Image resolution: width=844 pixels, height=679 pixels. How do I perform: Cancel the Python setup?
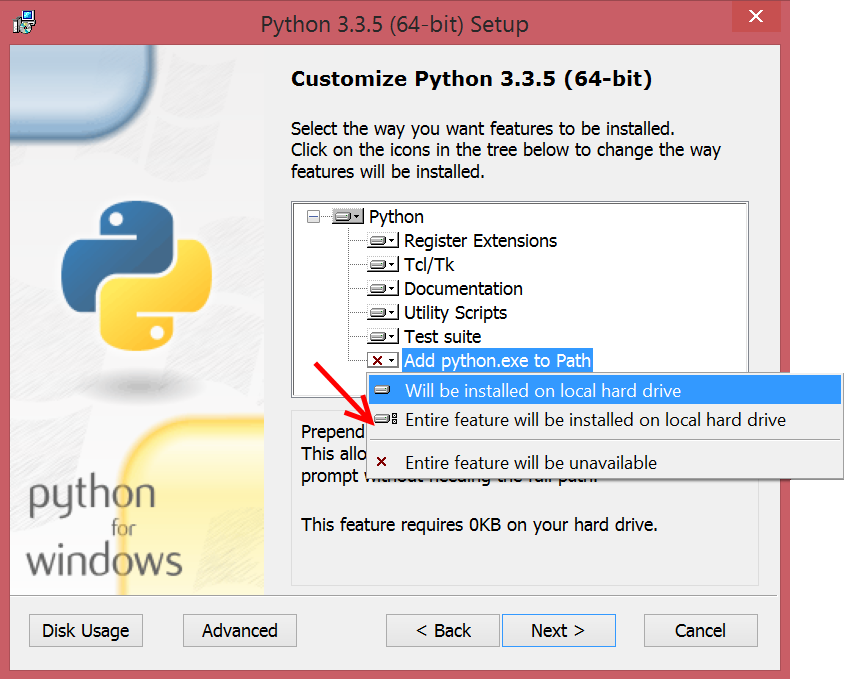(x=700, y=631)
